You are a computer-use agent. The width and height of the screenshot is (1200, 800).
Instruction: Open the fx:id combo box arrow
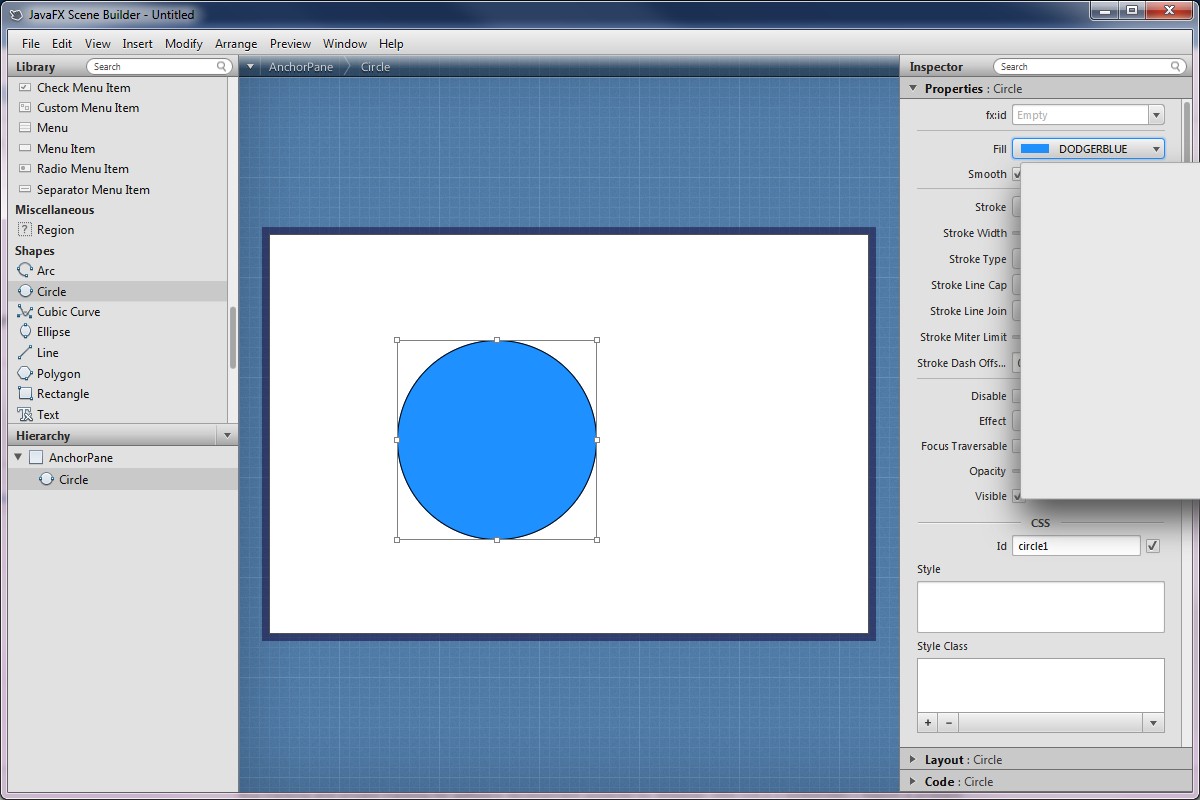tap(1156, 115)
